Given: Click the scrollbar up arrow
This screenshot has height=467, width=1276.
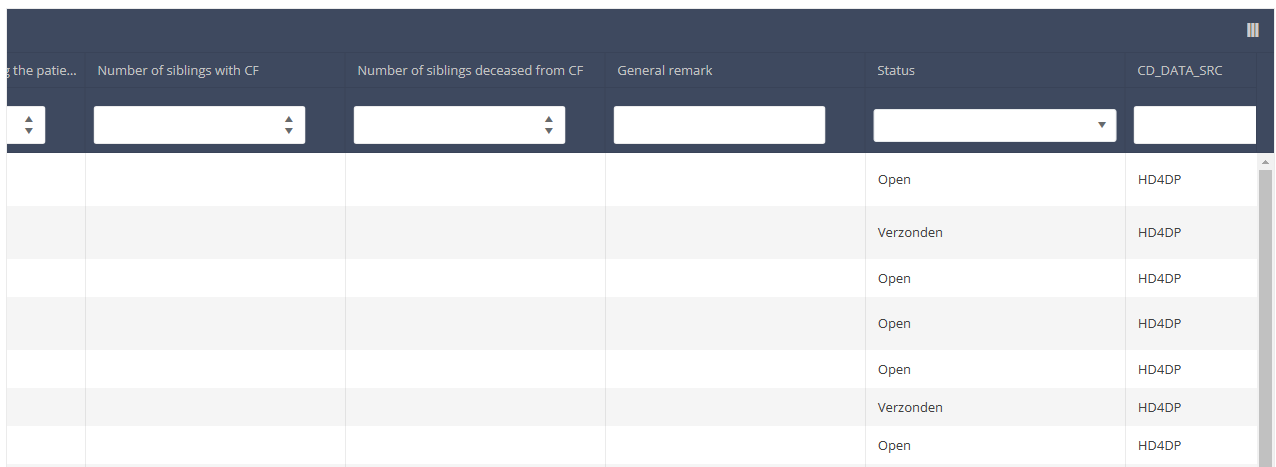Looking at the screenshot, I should (1265, 162).
